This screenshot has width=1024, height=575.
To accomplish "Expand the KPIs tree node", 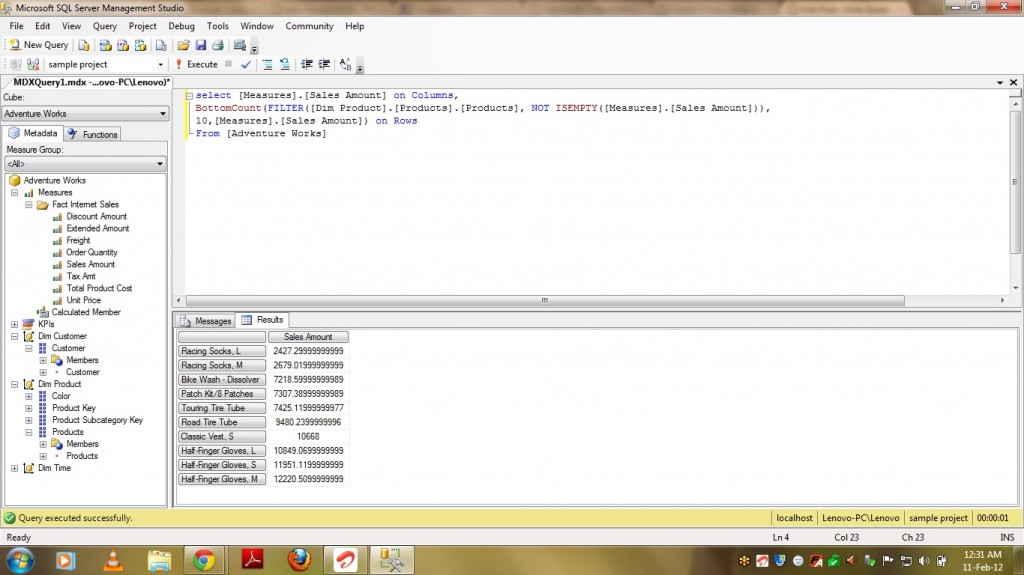I will [x=15, y=324].
